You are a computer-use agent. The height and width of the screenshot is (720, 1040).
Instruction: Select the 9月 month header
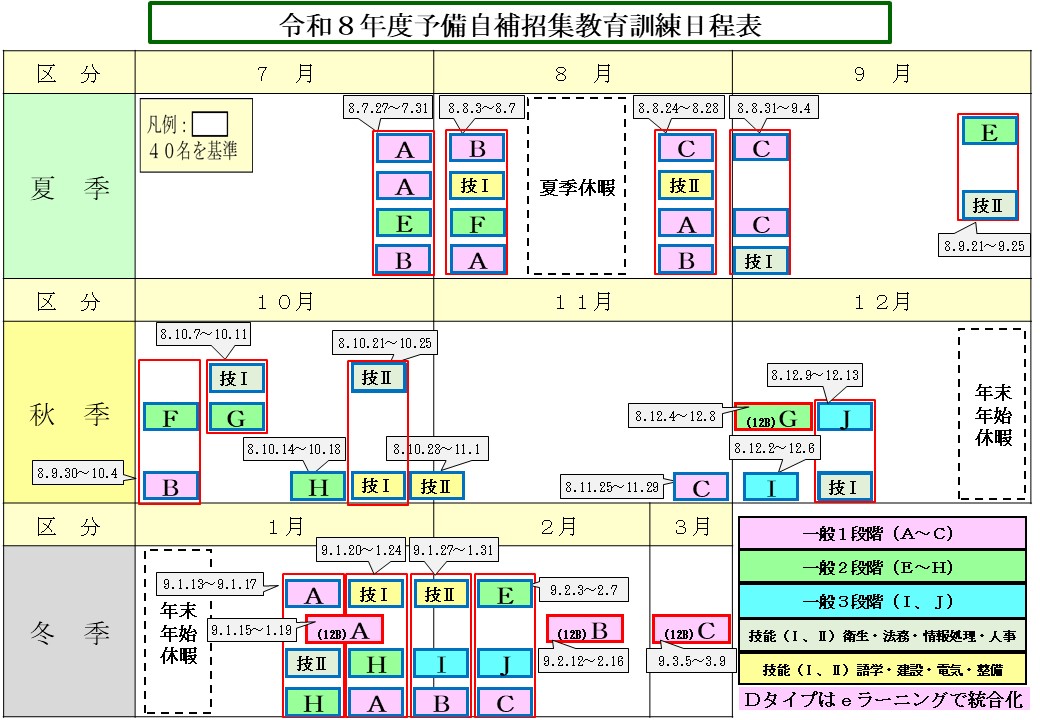tap(881, 73)
